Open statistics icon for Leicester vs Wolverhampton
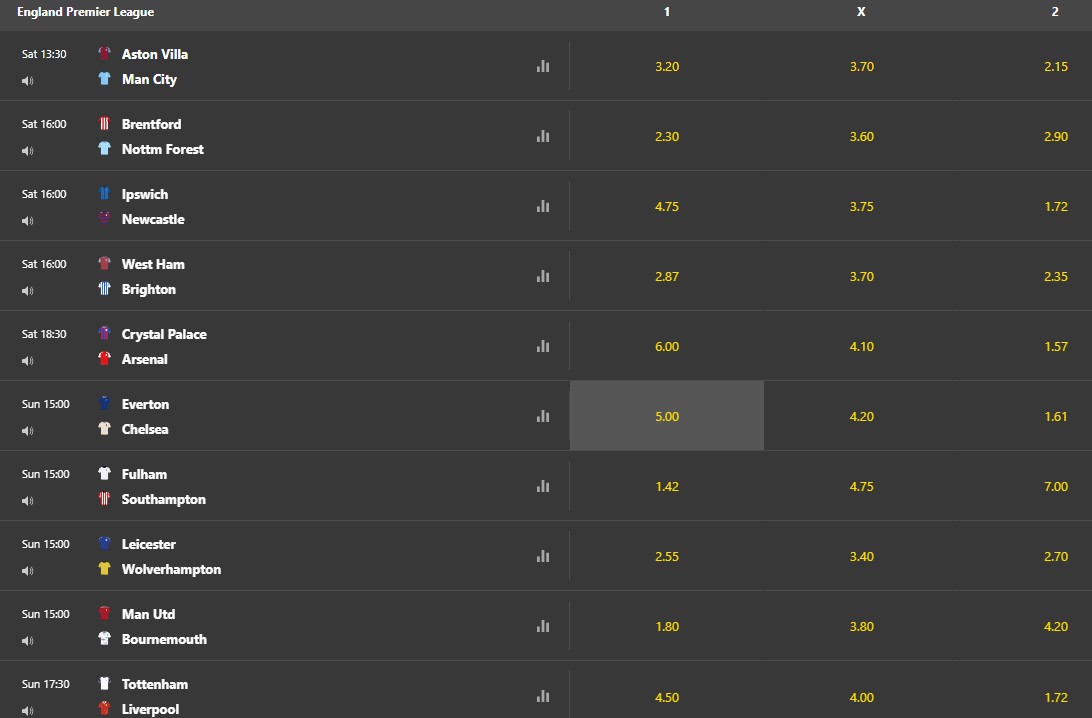 (543, 556)
